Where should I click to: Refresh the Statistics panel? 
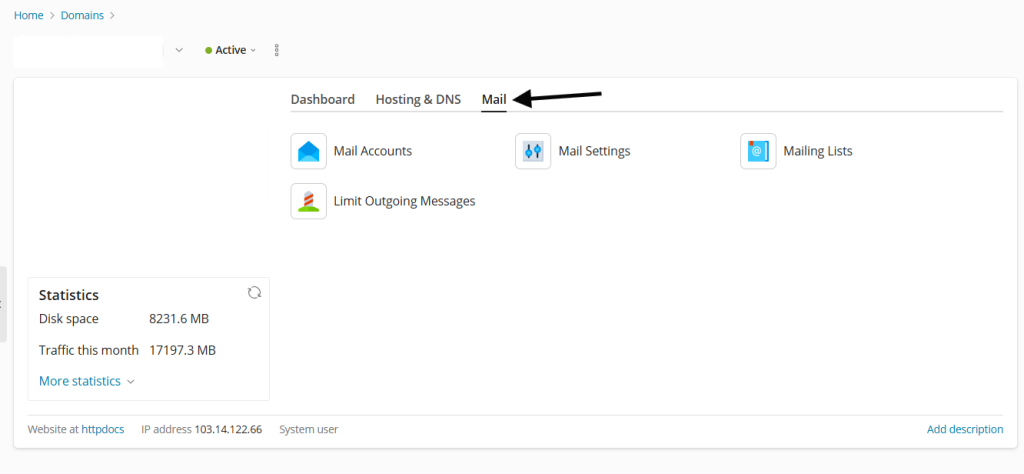pos(254,292)
